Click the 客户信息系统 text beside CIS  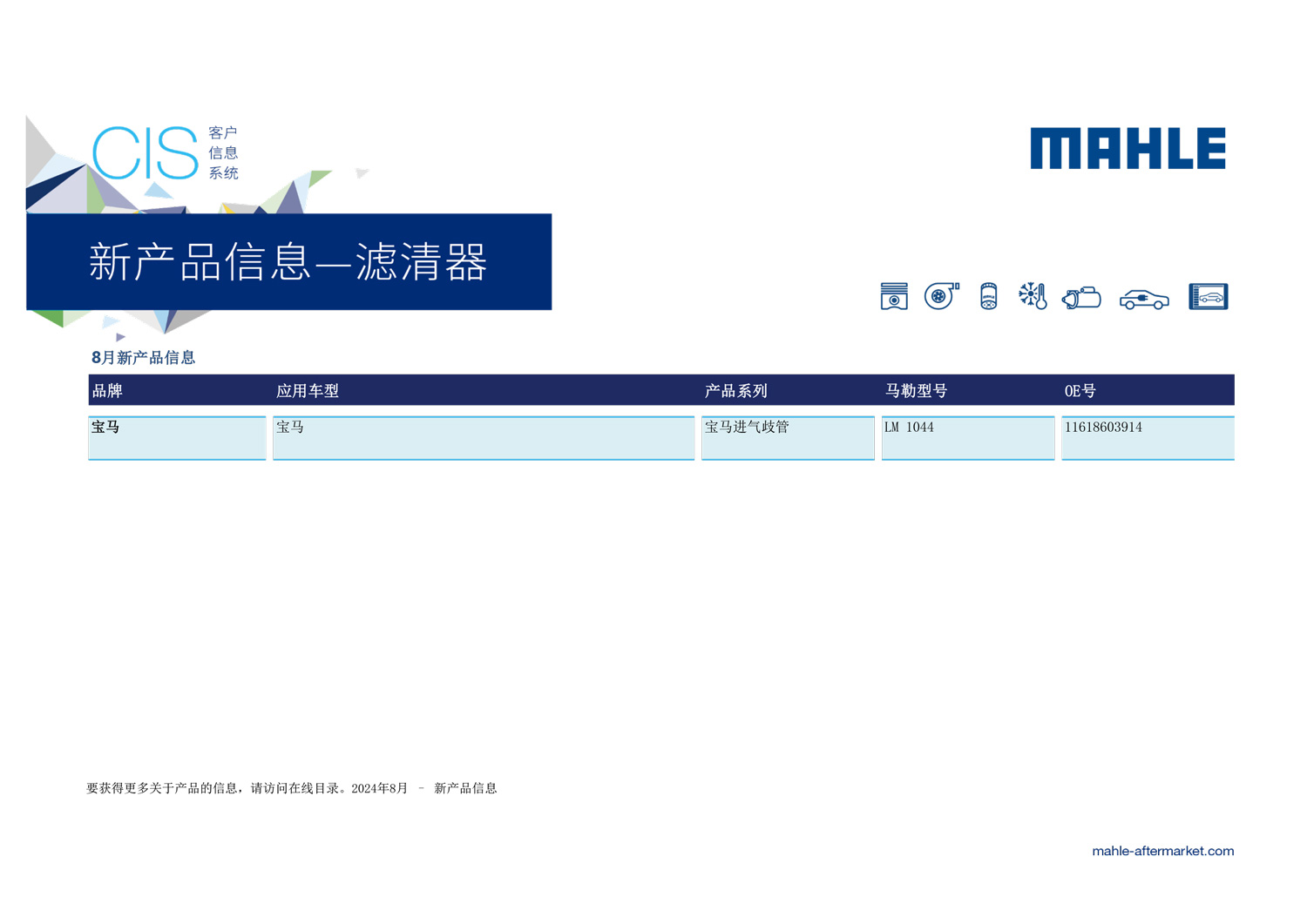coord(223,152)
